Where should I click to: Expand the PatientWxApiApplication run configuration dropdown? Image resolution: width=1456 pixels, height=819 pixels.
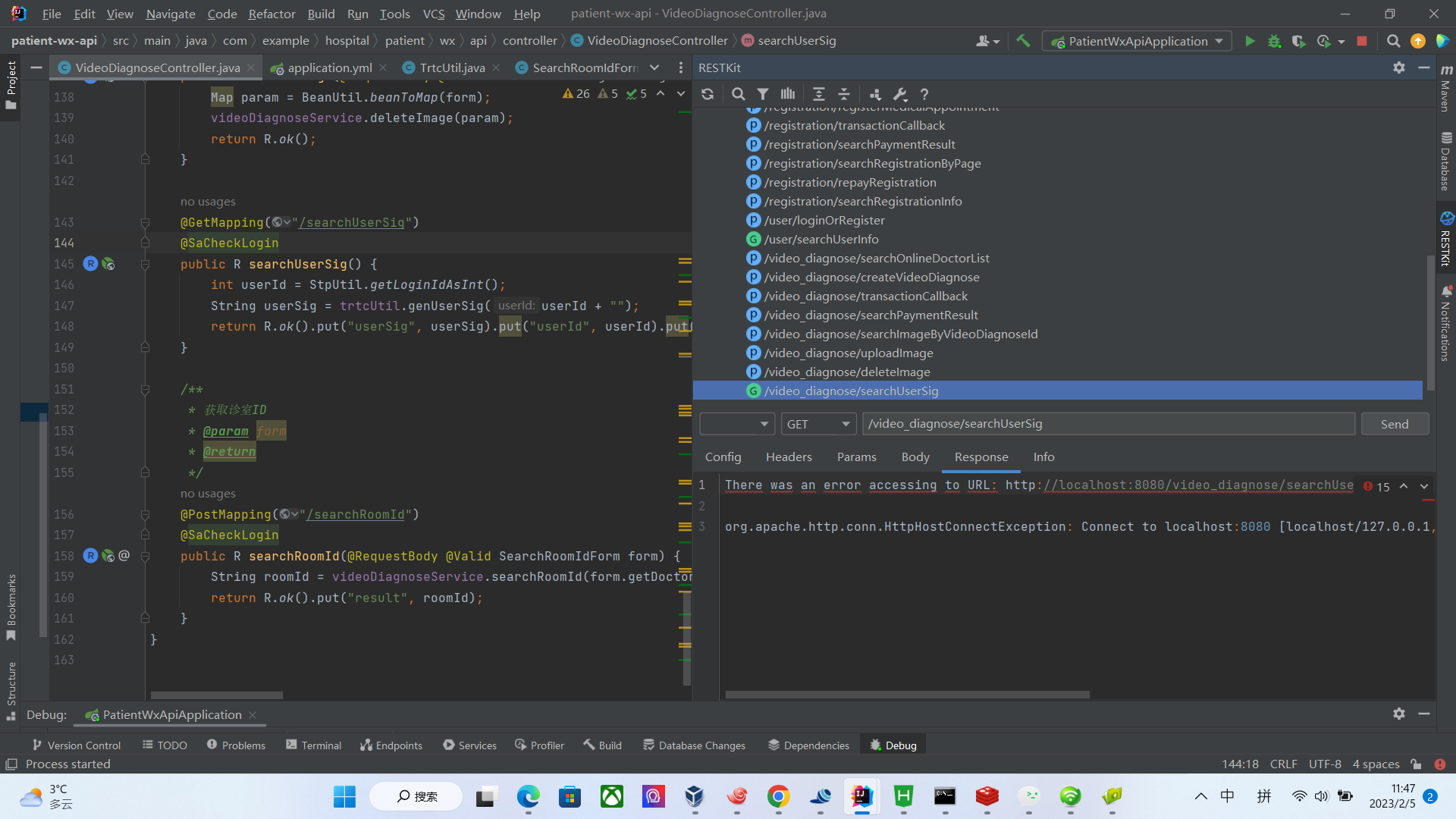[1219, 41]
